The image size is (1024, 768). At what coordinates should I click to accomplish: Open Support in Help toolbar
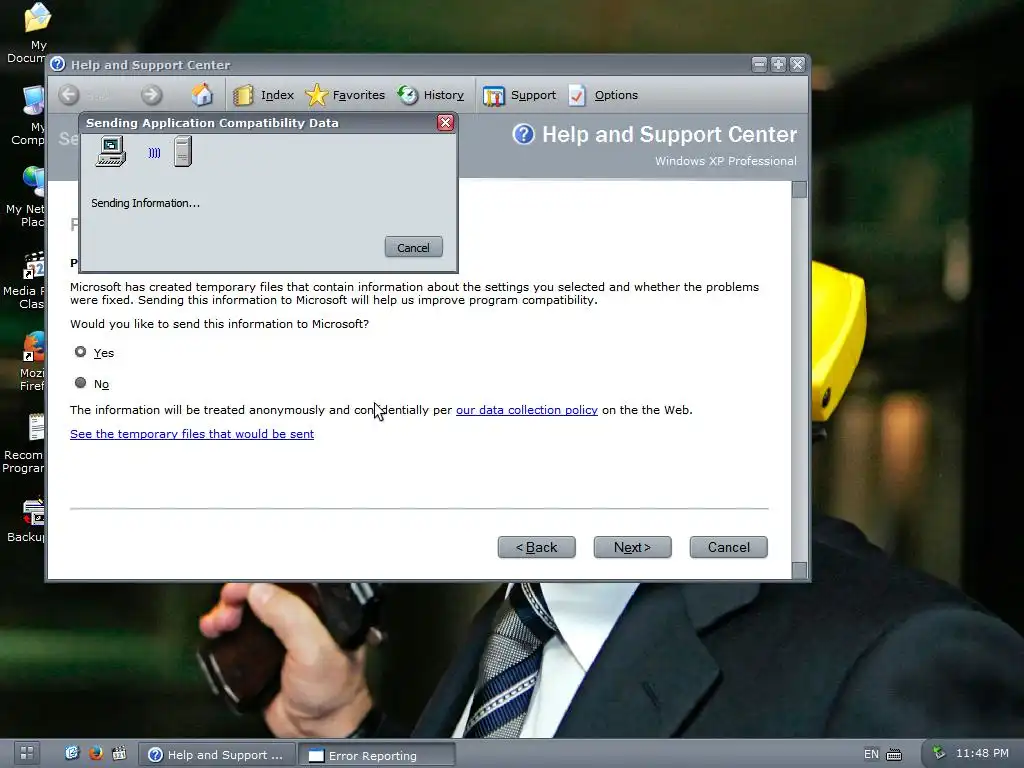click(520, 95)
